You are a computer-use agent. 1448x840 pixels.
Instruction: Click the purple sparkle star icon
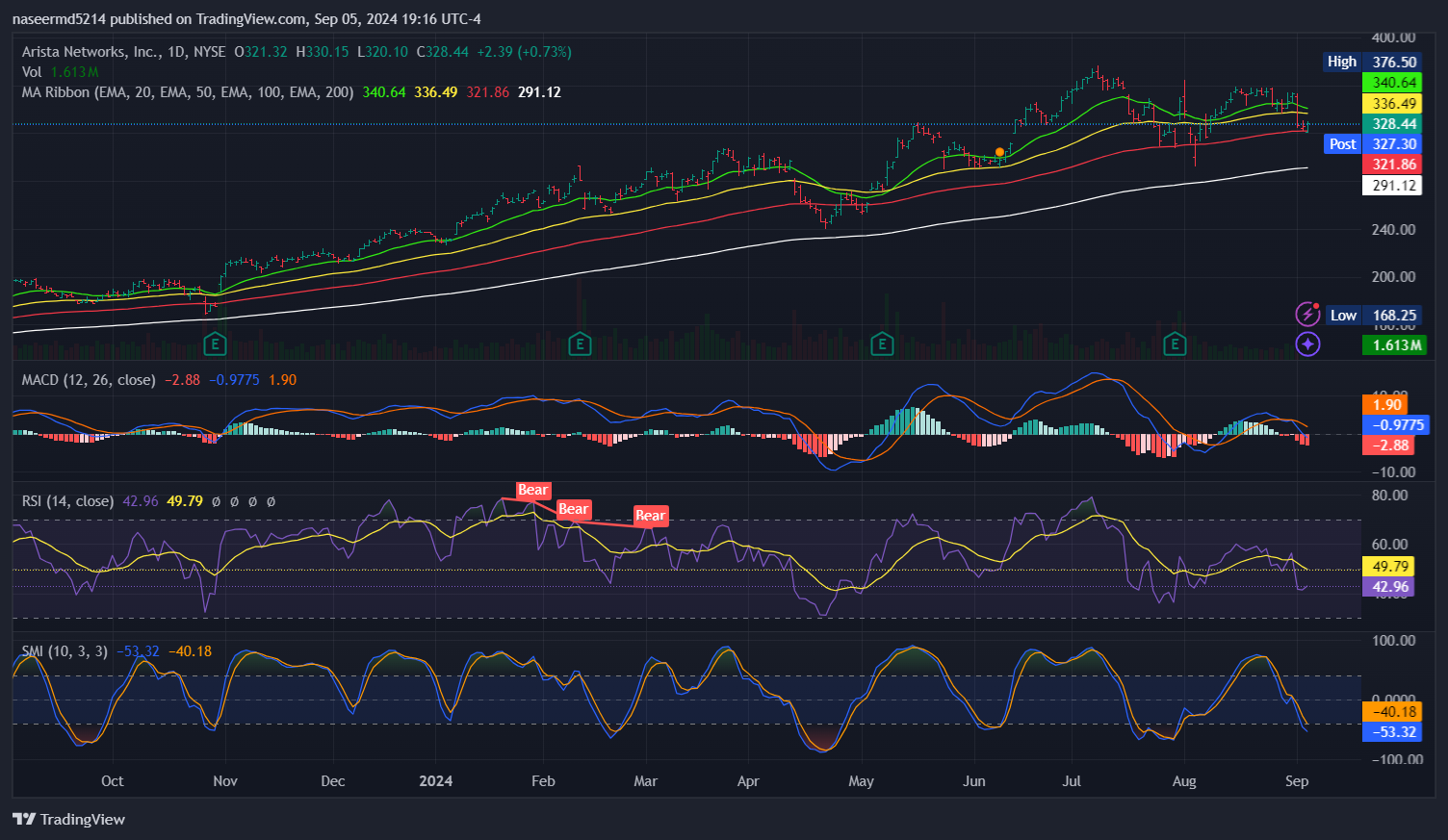[x=1307, y=344]
